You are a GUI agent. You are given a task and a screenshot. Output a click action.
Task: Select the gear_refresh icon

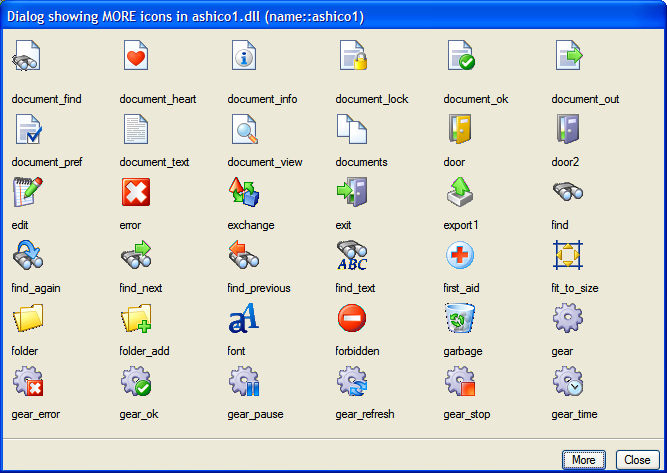coord(352,382)
